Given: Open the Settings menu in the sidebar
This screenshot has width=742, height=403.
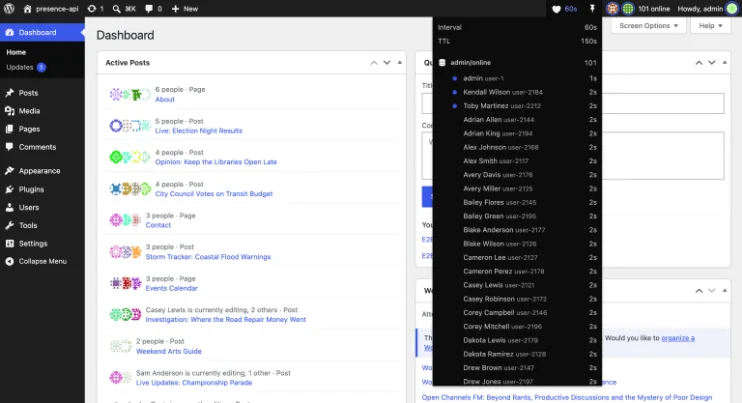Looking at the screenshot, I should (x=33, y=243).
